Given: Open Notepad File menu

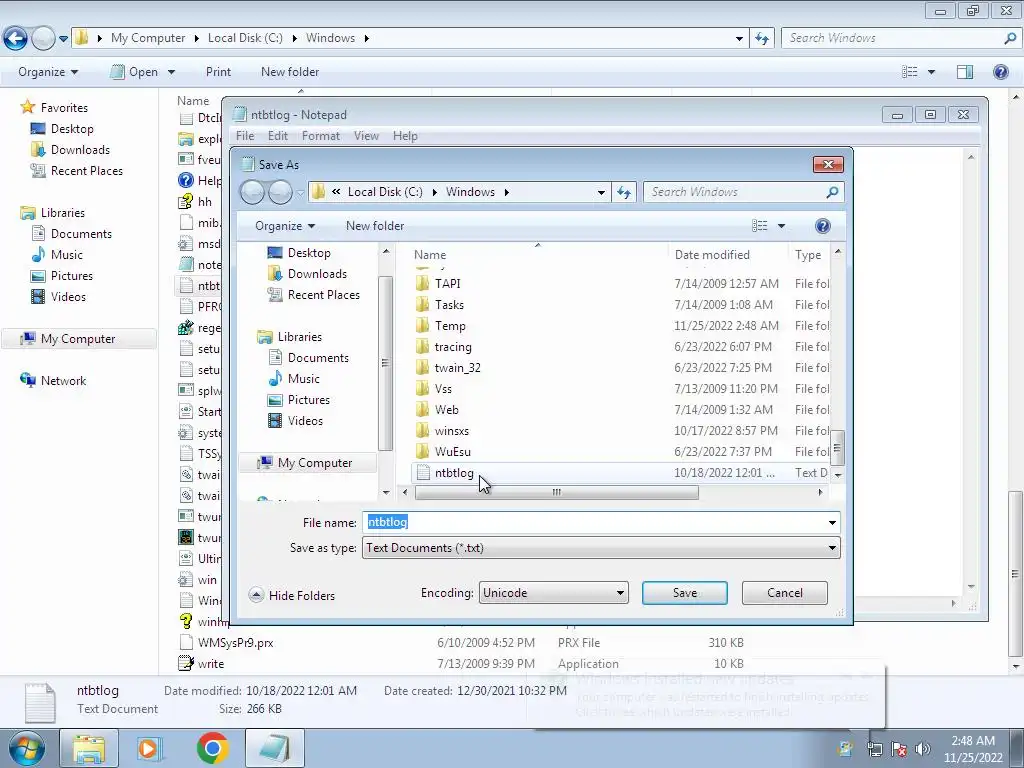Looking at the screenshot, I should (x=245, y=136).
